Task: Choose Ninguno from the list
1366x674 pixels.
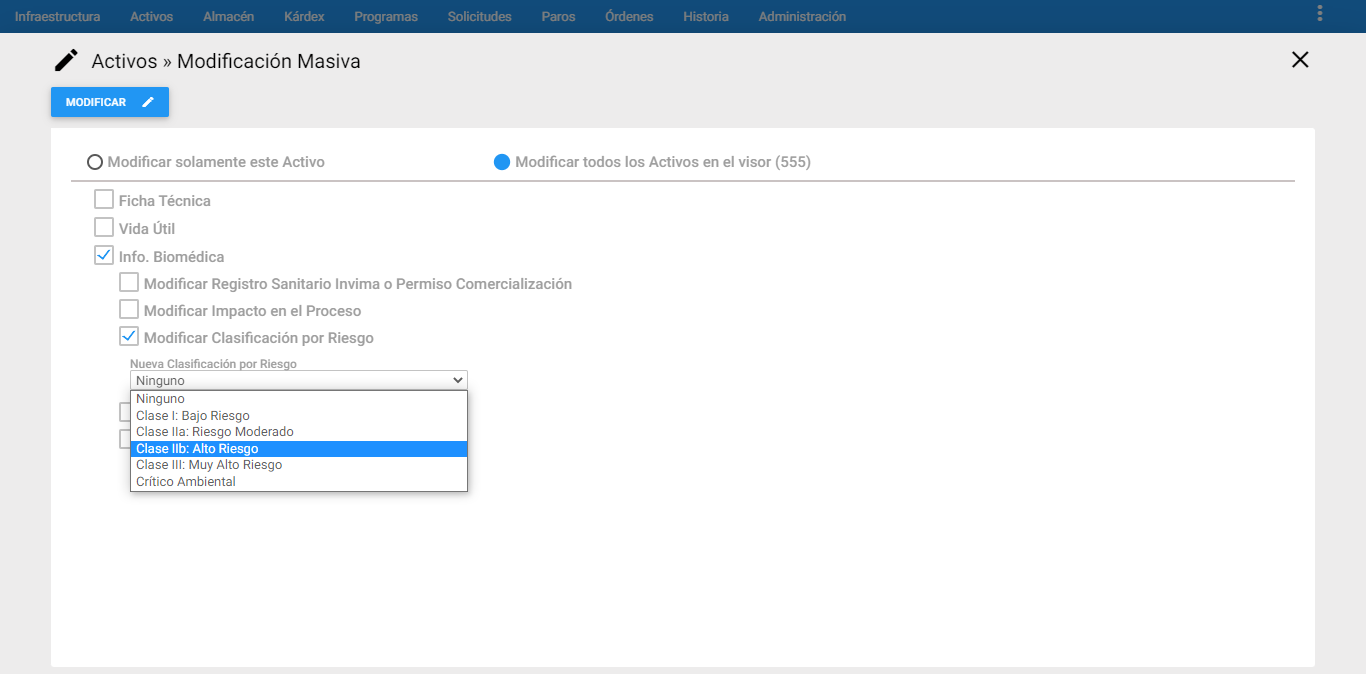Action: click(x=298, y=399)
